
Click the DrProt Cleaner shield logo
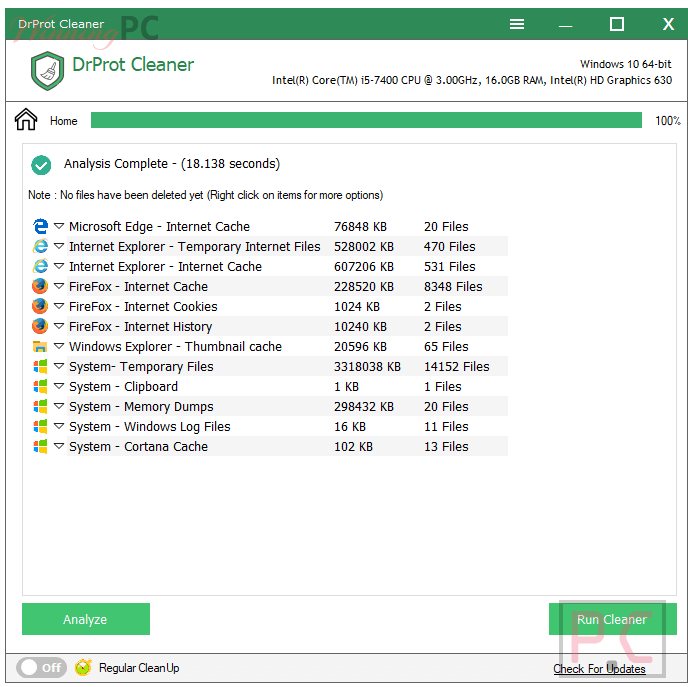coord(47,71)
